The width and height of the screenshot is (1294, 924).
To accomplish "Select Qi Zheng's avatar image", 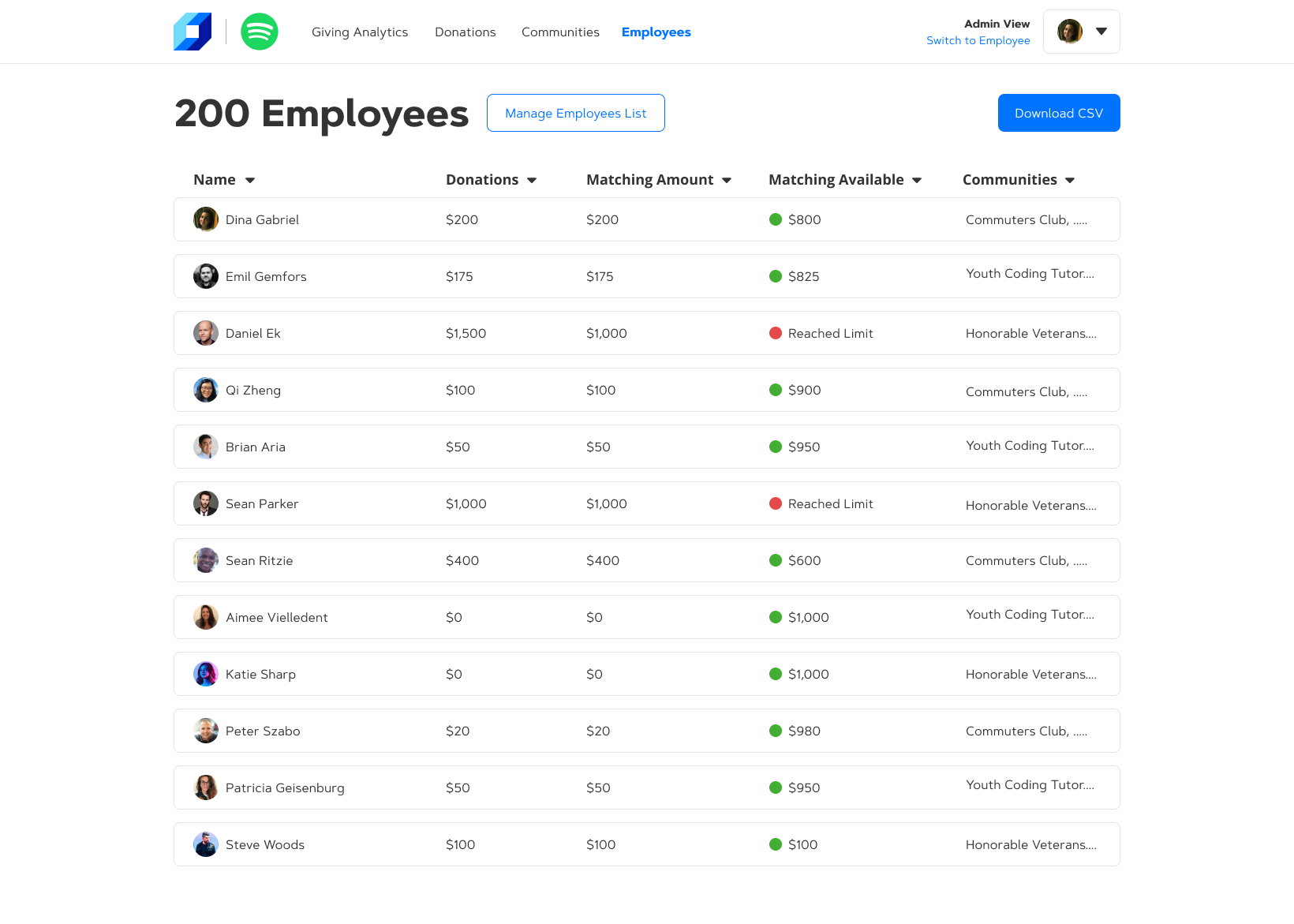I will (206, 390).
